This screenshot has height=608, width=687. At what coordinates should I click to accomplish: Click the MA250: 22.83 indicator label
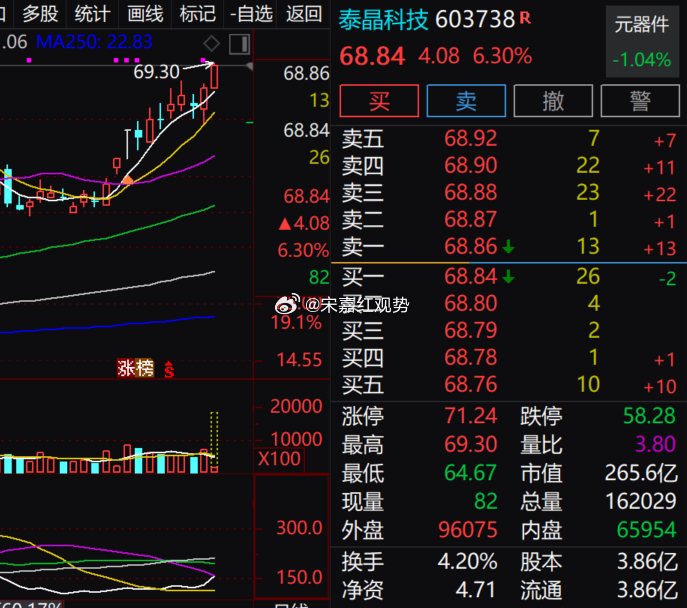94,42
